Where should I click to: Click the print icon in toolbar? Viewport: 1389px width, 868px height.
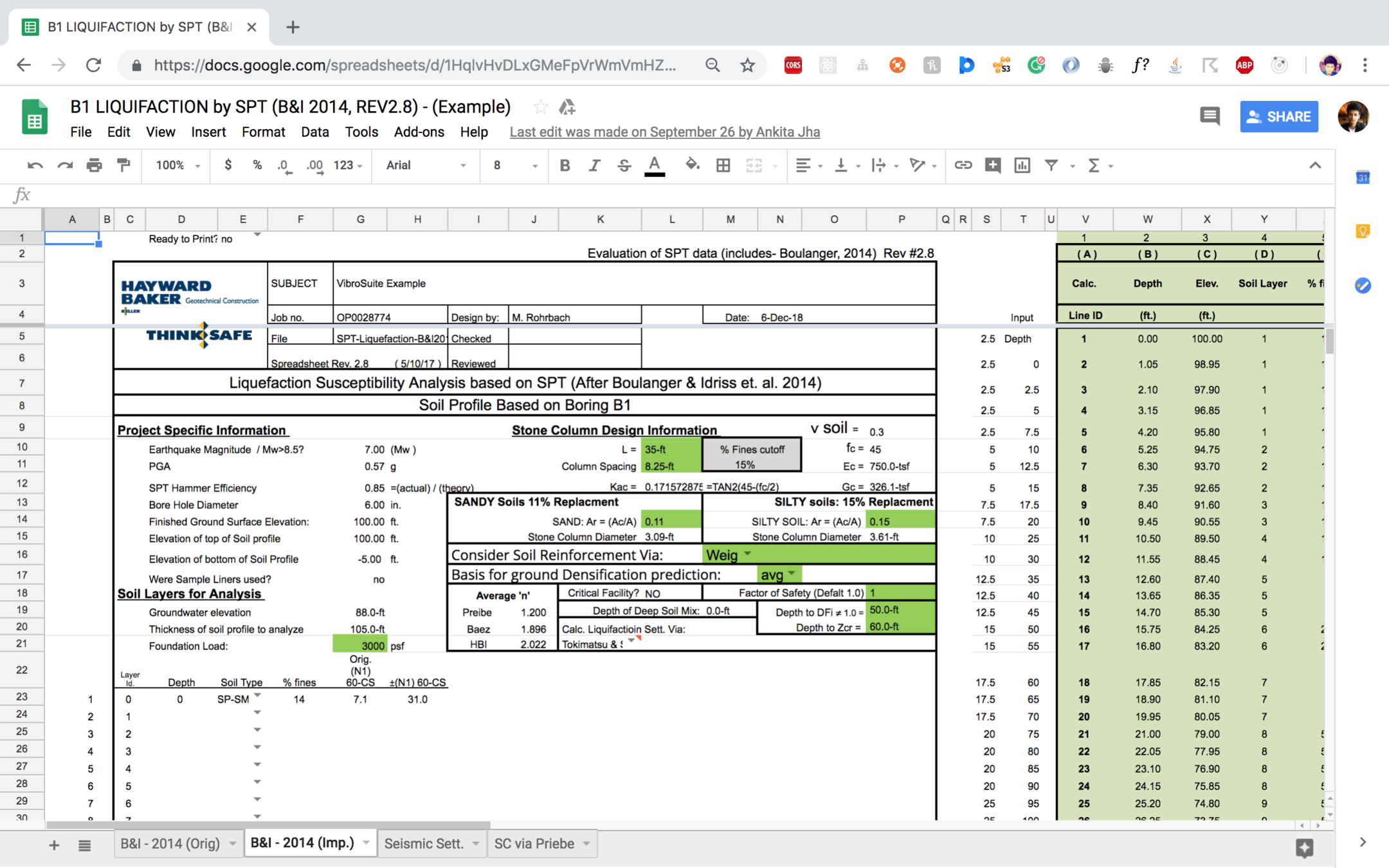pyautogui.click(x=94, y=165)
